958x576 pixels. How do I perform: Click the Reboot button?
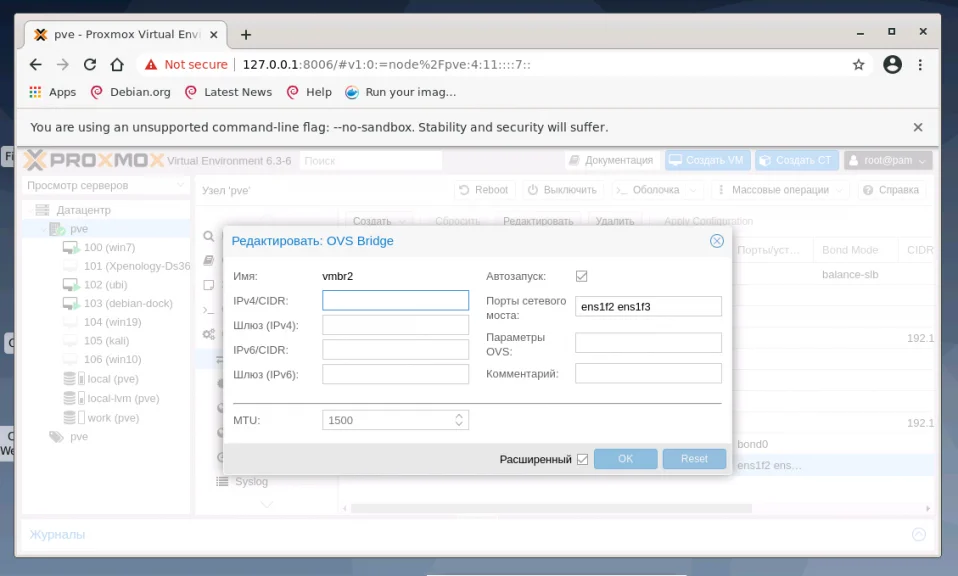coord(484,190)
